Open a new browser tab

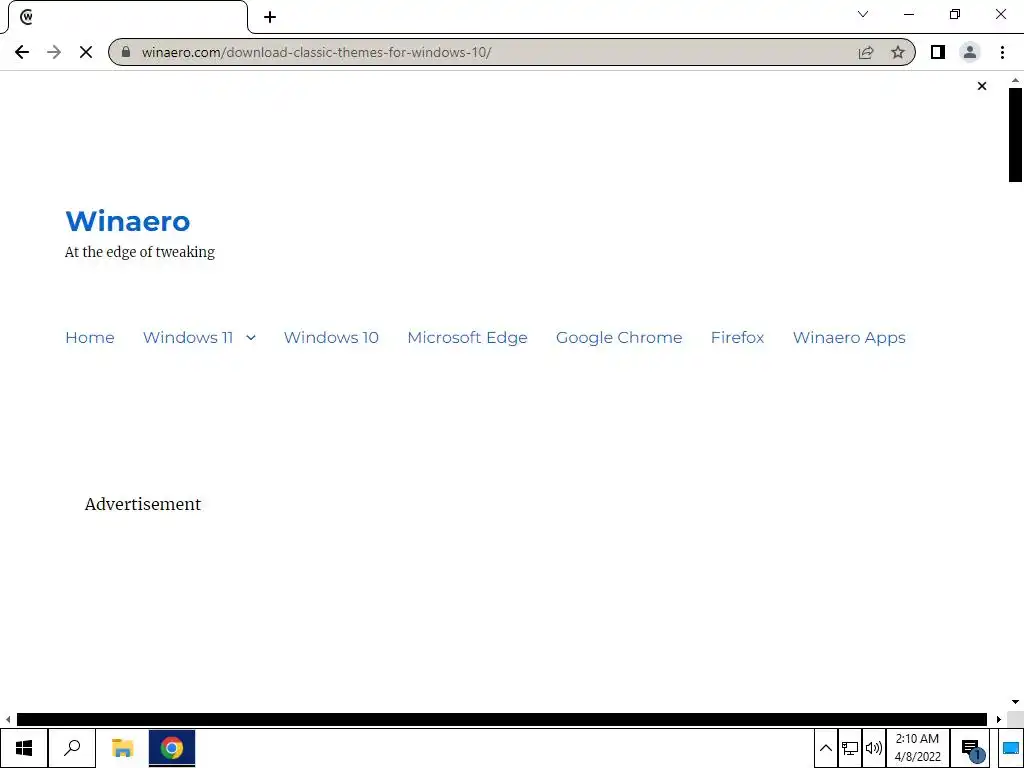click(270, 17)
